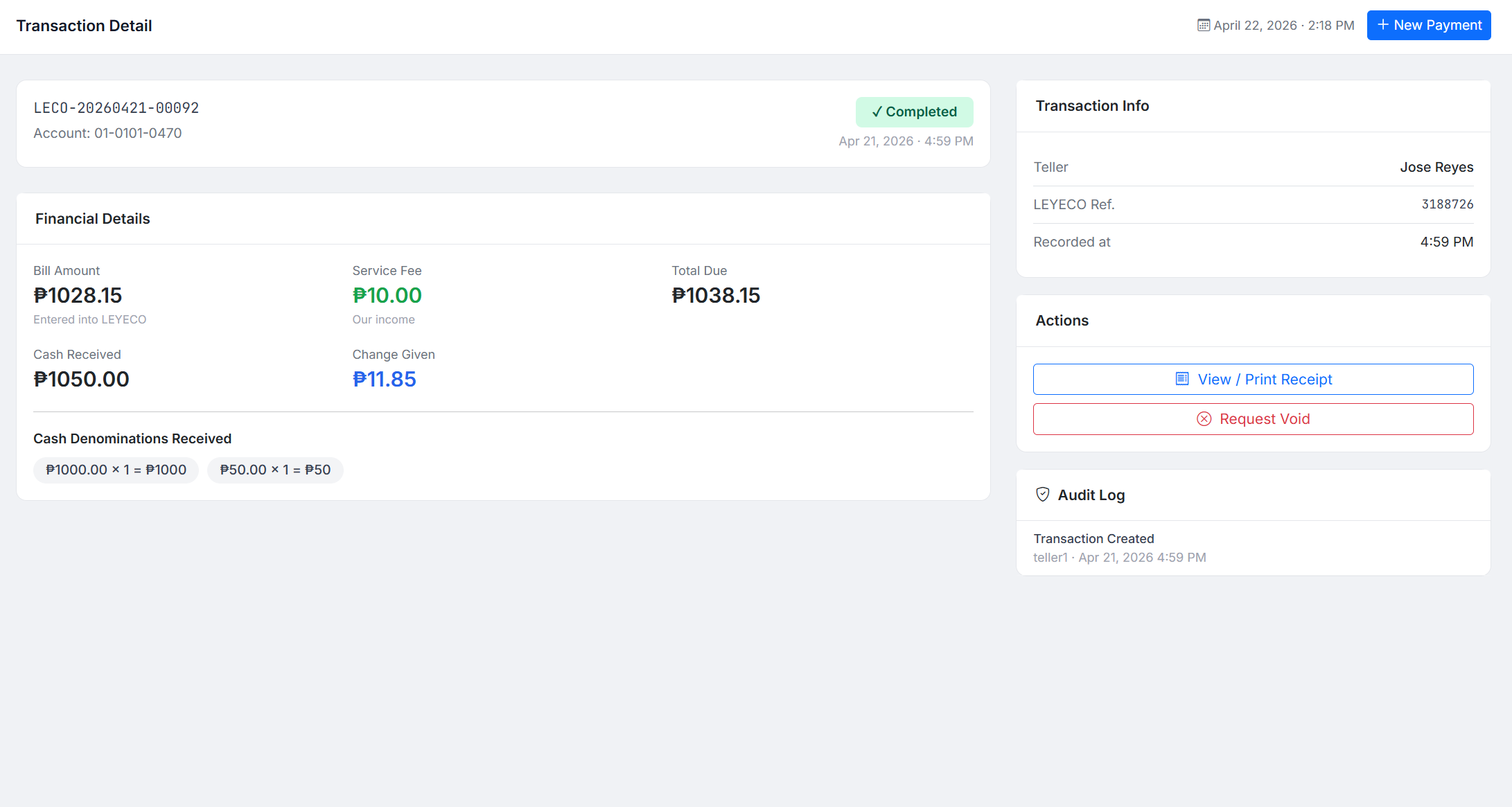Click the Transaction Detail page heading
The width and height of the screenshot is (1512, 807).
tap(84, 26)
